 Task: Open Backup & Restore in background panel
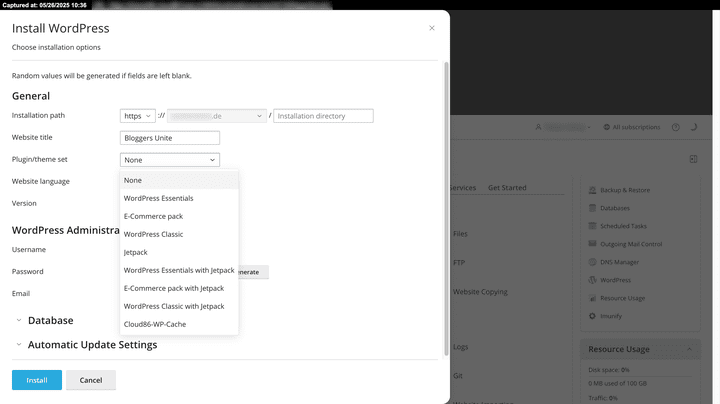tap(625, 190)
